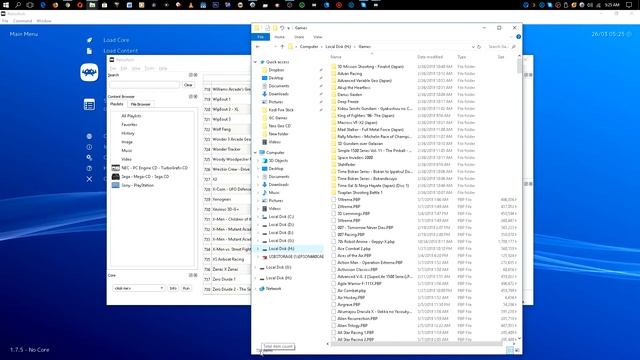Click the Explorer search box
This screenshot has height=360, width=640.
(x=502, y=47)
